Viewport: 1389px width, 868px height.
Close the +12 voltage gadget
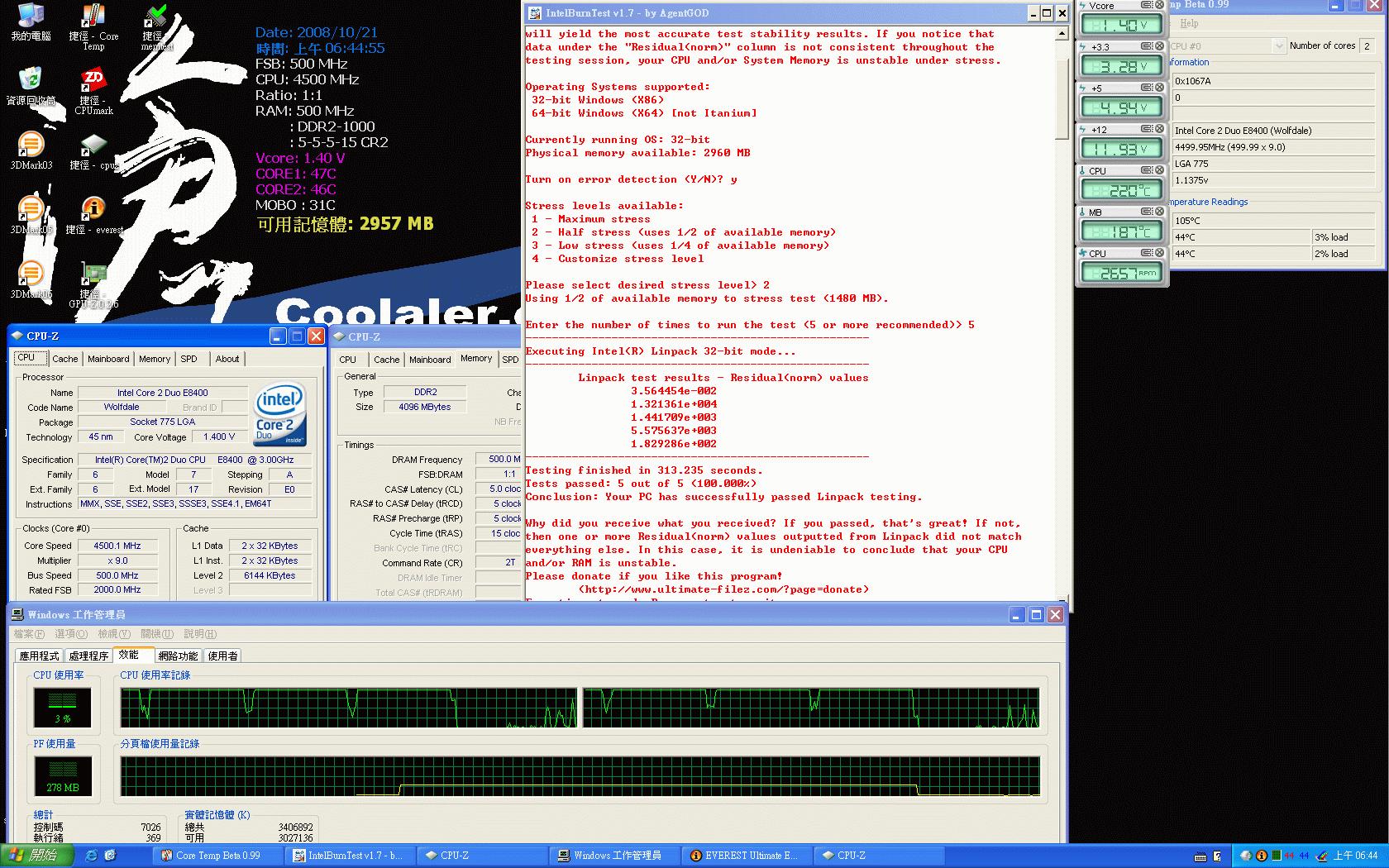click(1159, 129)
